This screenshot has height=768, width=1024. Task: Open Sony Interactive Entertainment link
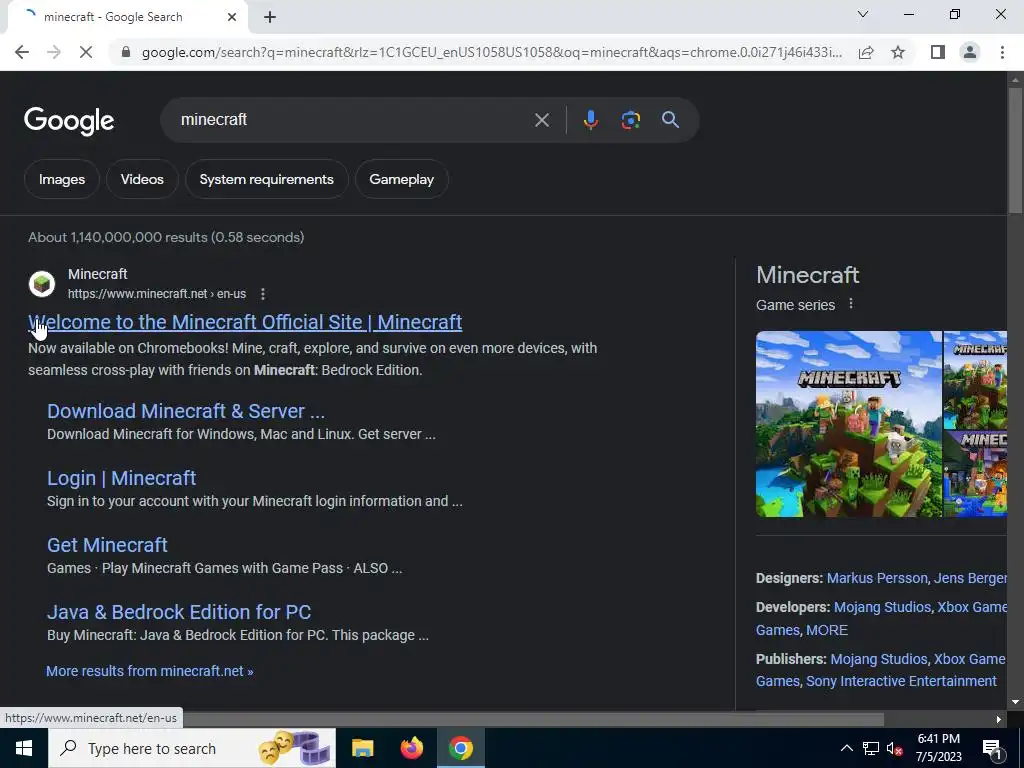point(901,681)
